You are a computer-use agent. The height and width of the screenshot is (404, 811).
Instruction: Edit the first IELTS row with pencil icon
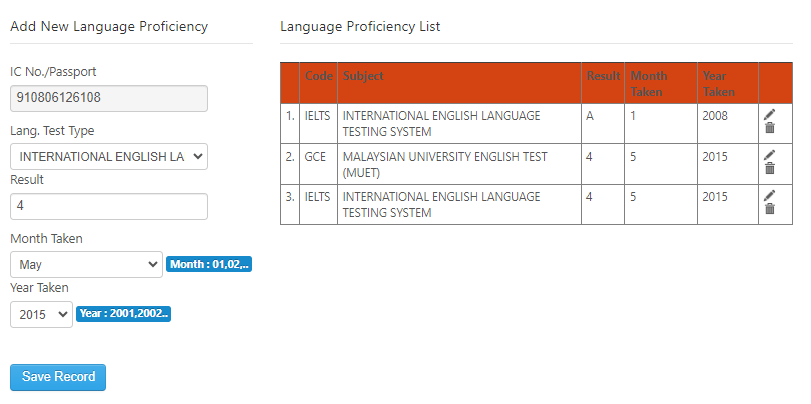(769, 115)
